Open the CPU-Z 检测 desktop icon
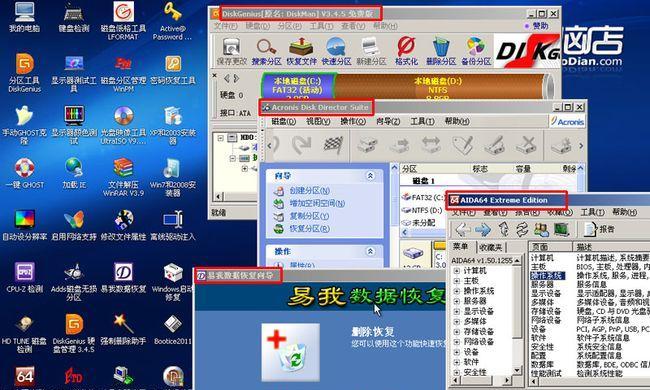This screenshot has height=390, width=650. [x=24, y=277]
